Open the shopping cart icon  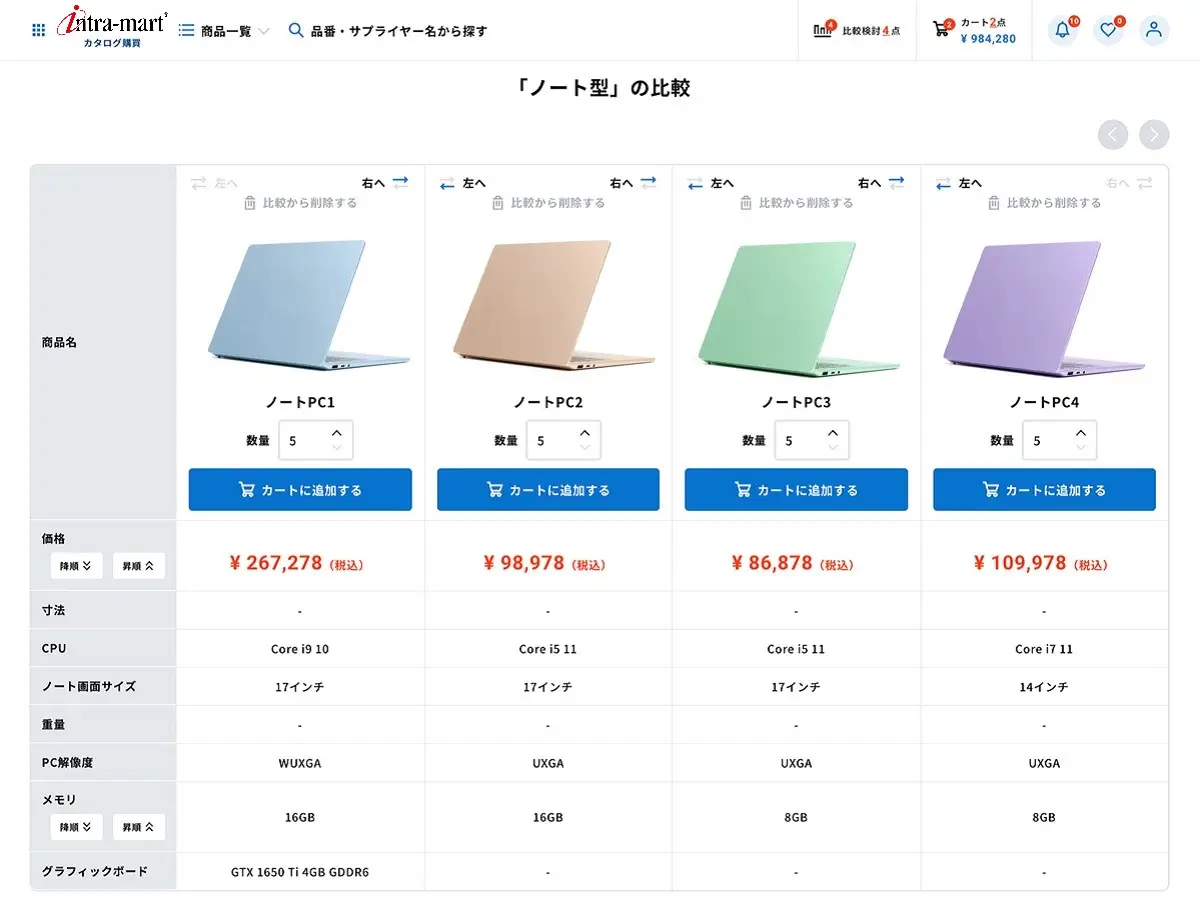point(941,30)
